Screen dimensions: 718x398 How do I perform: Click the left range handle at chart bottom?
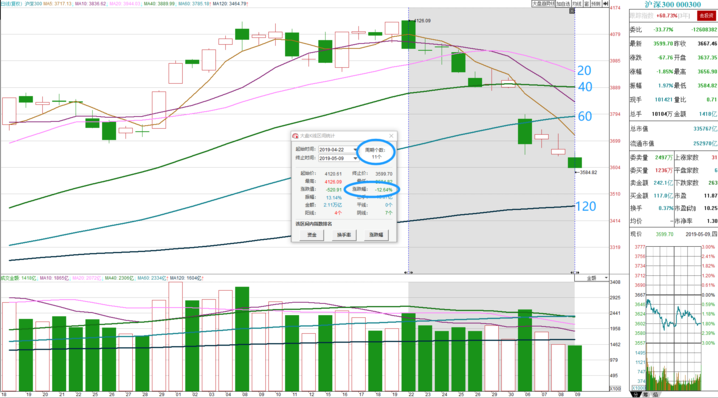click(408, 273)
